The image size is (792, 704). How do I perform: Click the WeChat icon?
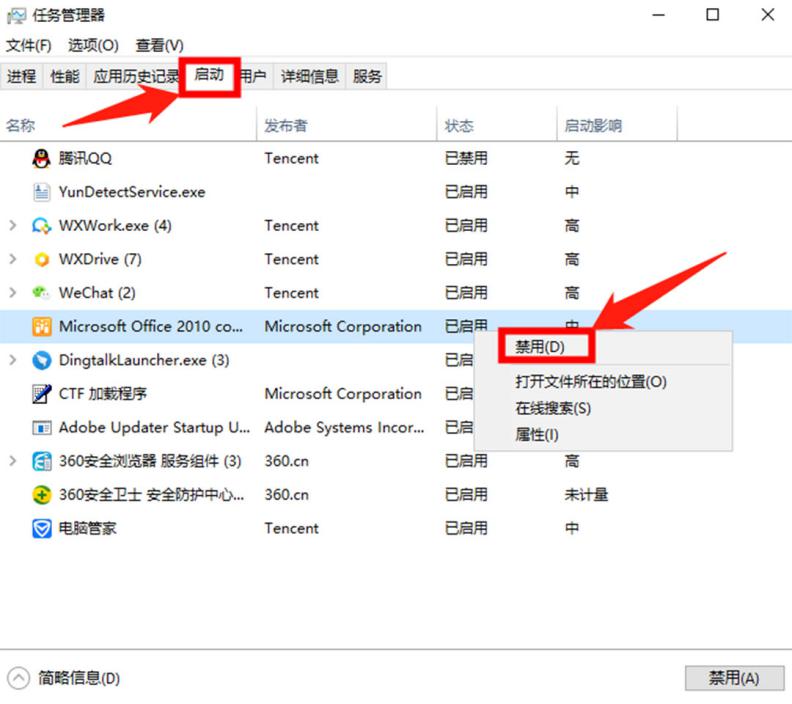41,292
